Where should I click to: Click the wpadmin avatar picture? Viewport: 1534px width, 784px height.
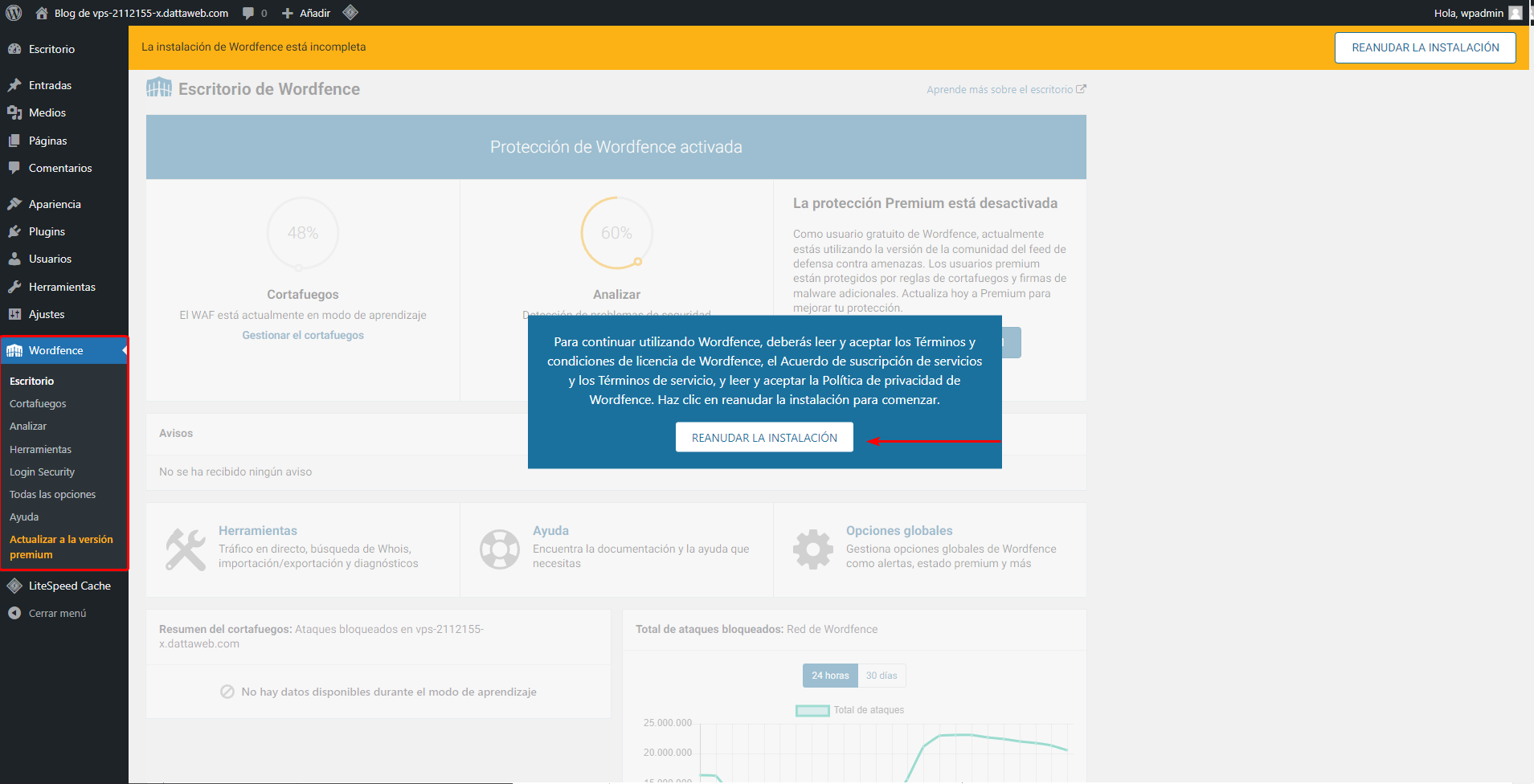[1516, 13]
